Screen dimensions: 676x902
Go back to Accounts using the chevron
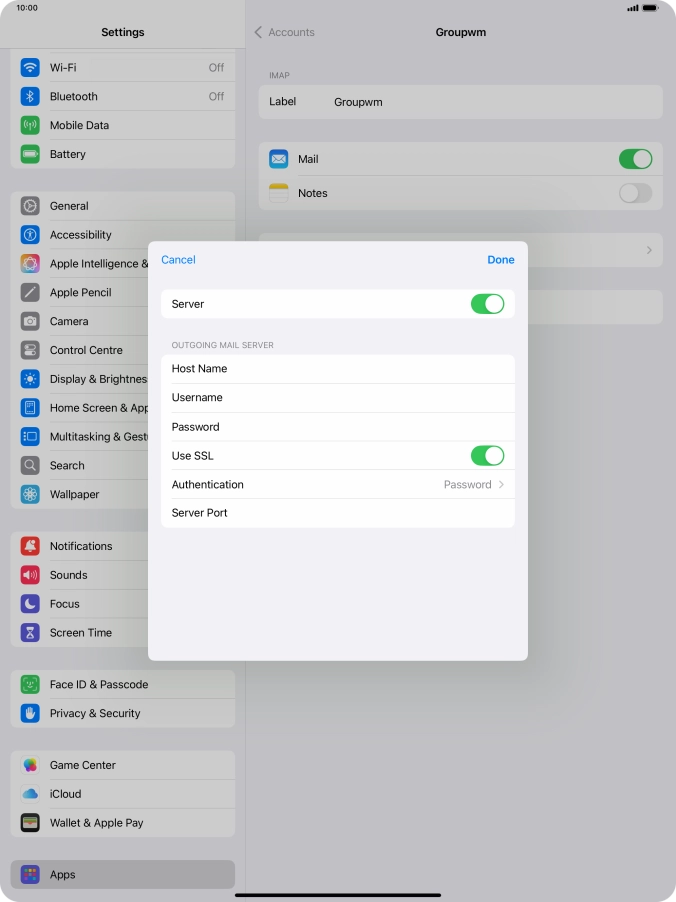pos(258,33)
